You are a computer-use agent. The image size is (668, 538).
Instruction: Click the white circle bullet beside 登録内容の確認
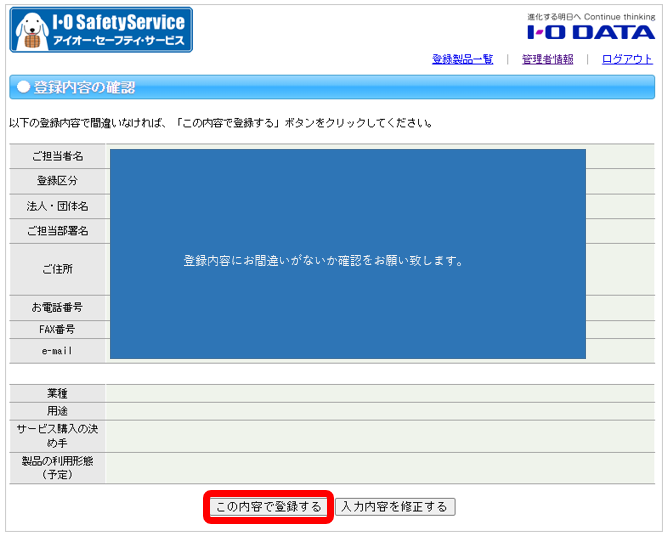point(23,87)
